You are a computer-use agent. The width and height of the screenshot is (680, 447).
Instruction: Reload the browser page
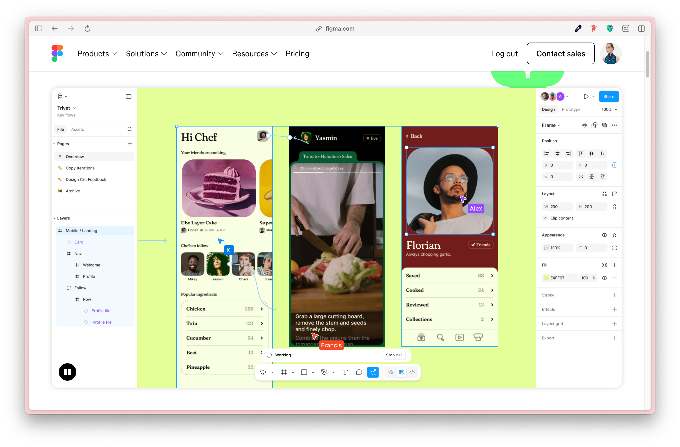click(87, 28)
